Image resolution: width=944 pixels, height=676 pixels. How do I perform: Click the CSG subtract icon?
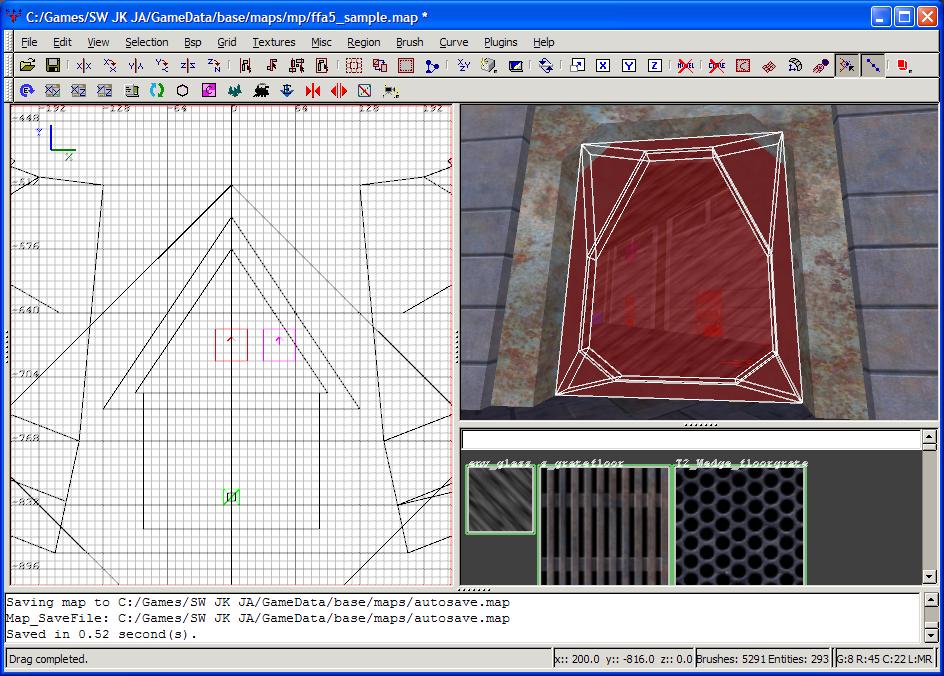point(354,65)
